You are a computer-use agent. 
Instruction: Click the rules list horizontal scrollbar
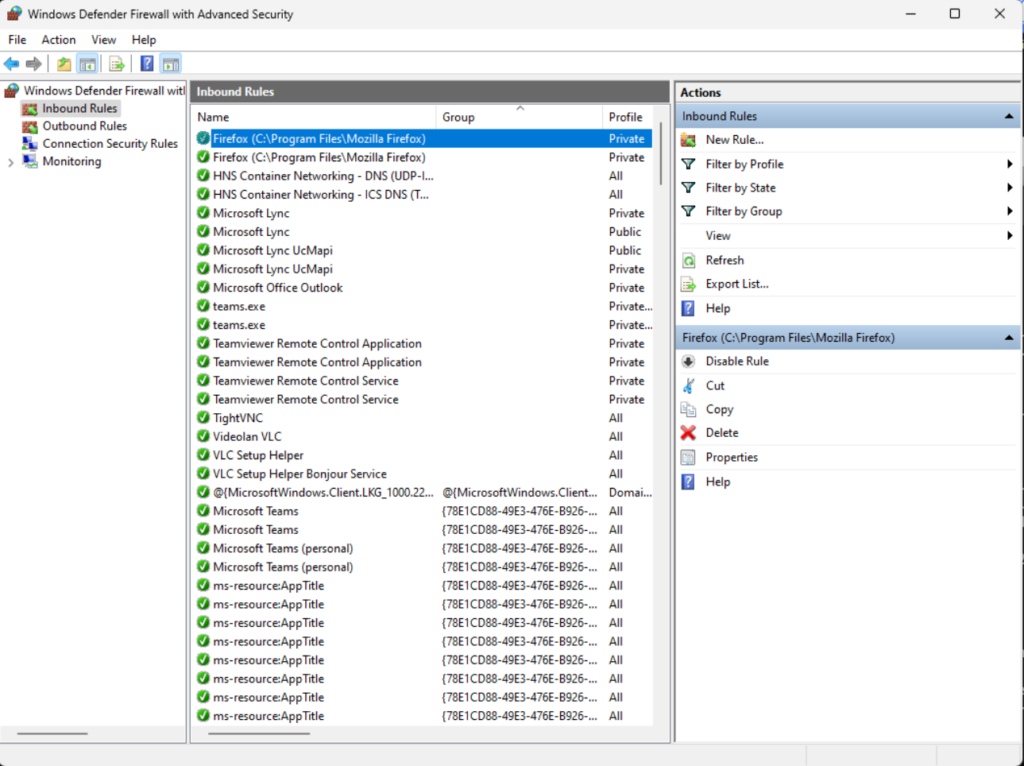tap(259, 733)
